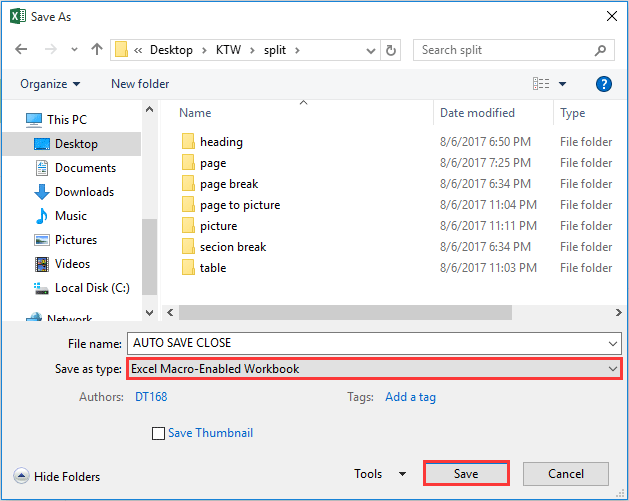This screenshot has height=501, width=629.
Task: Select the Downloads folder in sidebar
Action: [x=84, y=192]
